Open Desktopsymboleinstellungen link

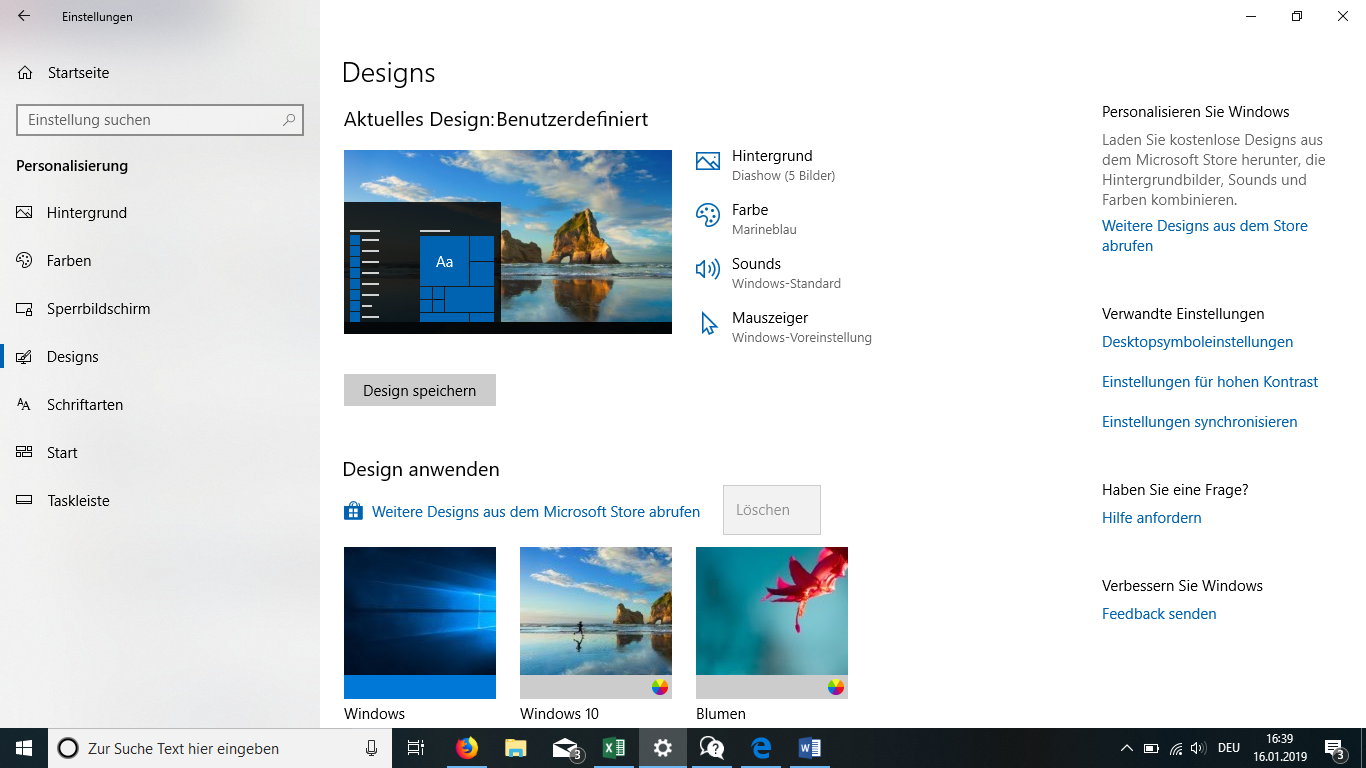tap(1197, 342)
